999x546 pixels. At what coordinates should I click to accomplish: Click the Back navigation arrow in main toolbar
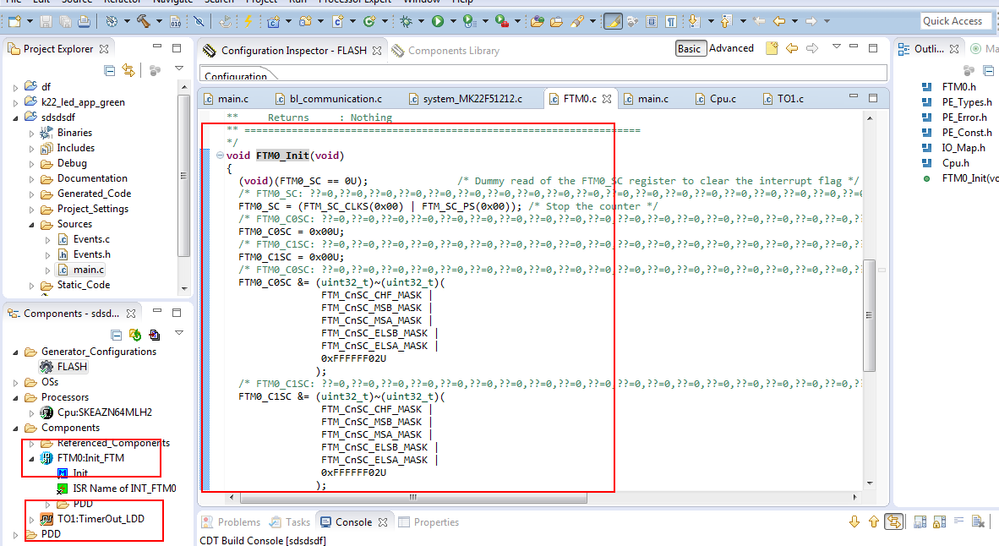pos(779,22)
